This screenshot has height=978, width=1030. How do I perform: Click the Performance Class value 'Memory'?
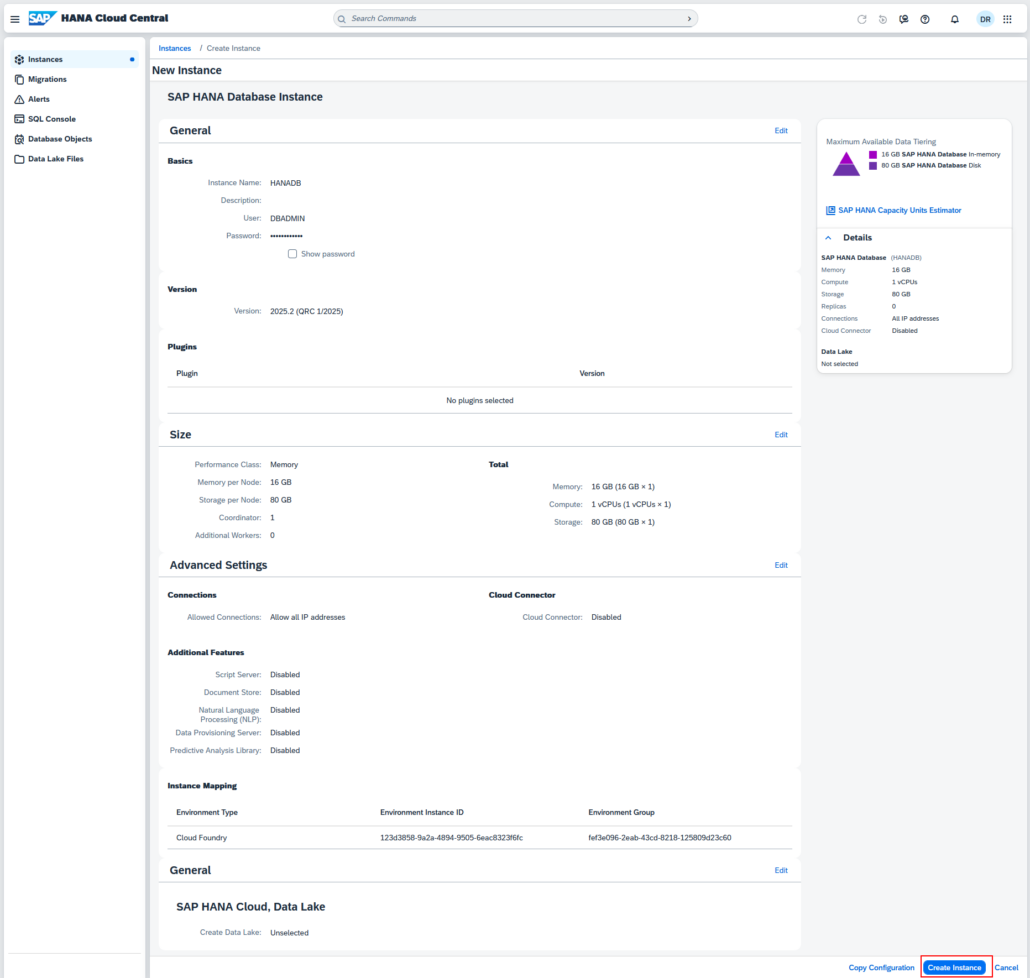pyautogui.click(x=284, y=465)
